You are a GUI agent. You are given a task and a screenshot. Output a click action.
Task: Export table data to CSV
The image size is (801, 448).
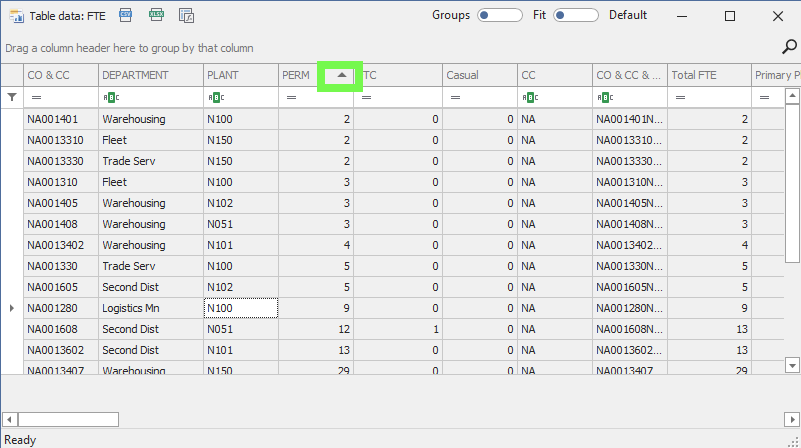pos(125,15)
